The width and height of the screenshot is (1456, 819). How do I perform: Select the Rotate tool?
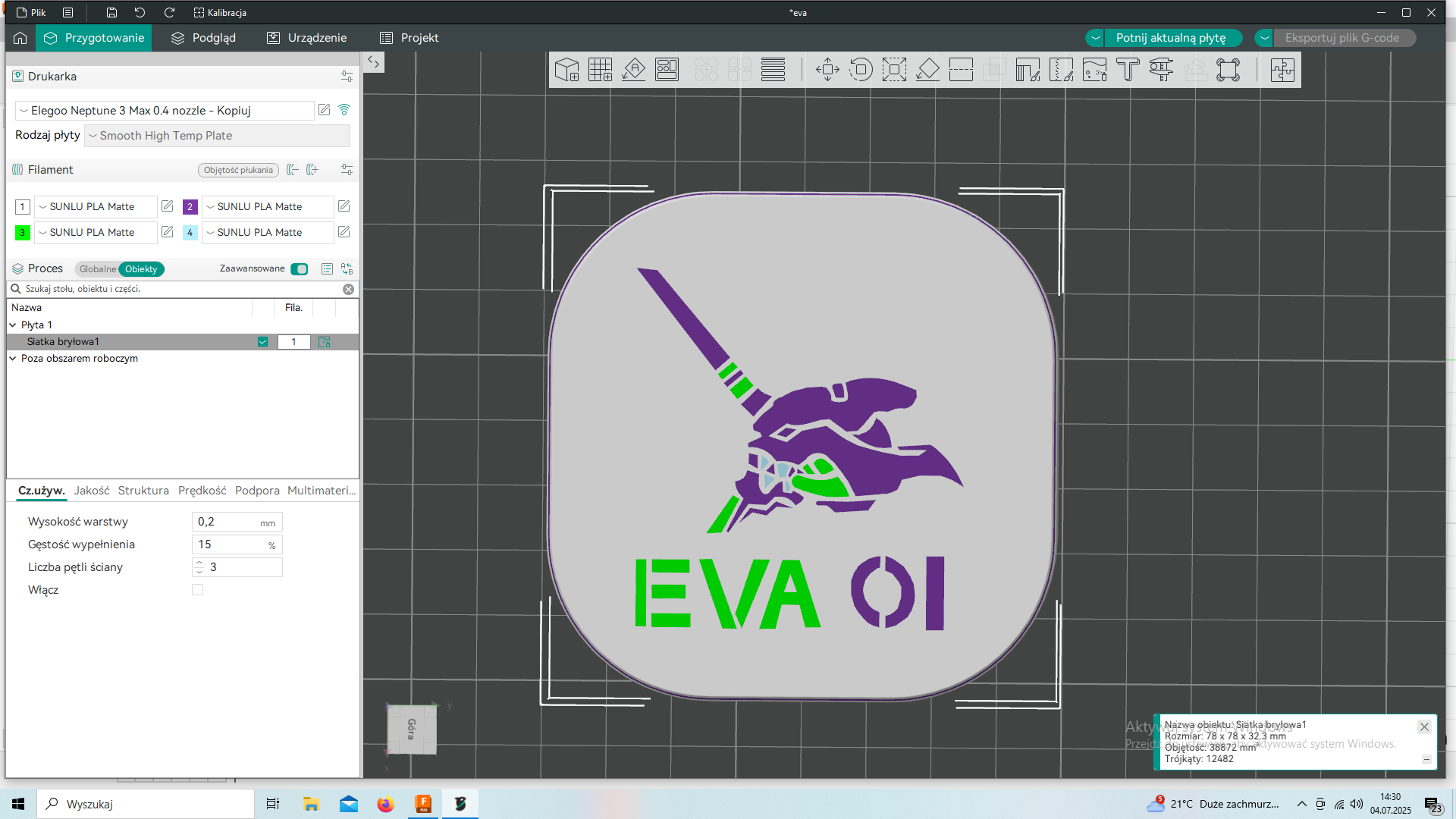861,70
